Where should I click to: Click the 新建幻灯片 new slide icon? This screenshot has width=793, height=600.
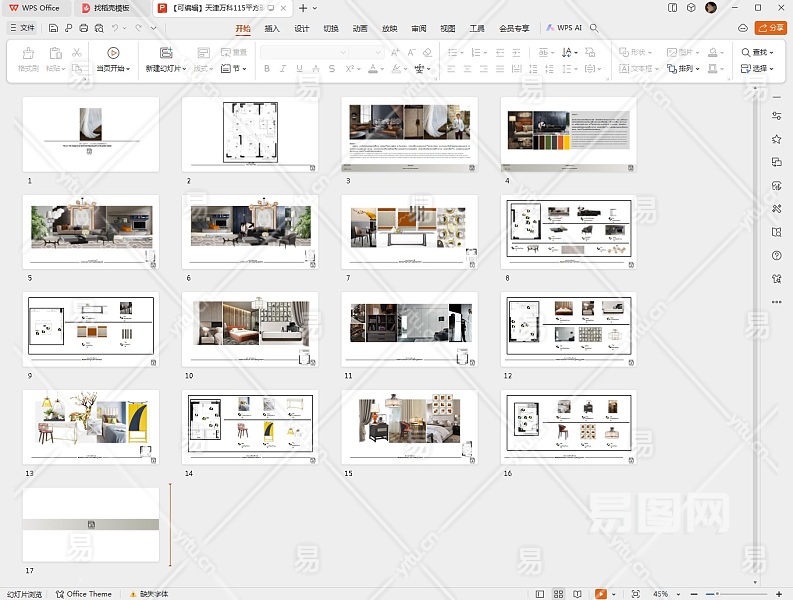(165, 52)
